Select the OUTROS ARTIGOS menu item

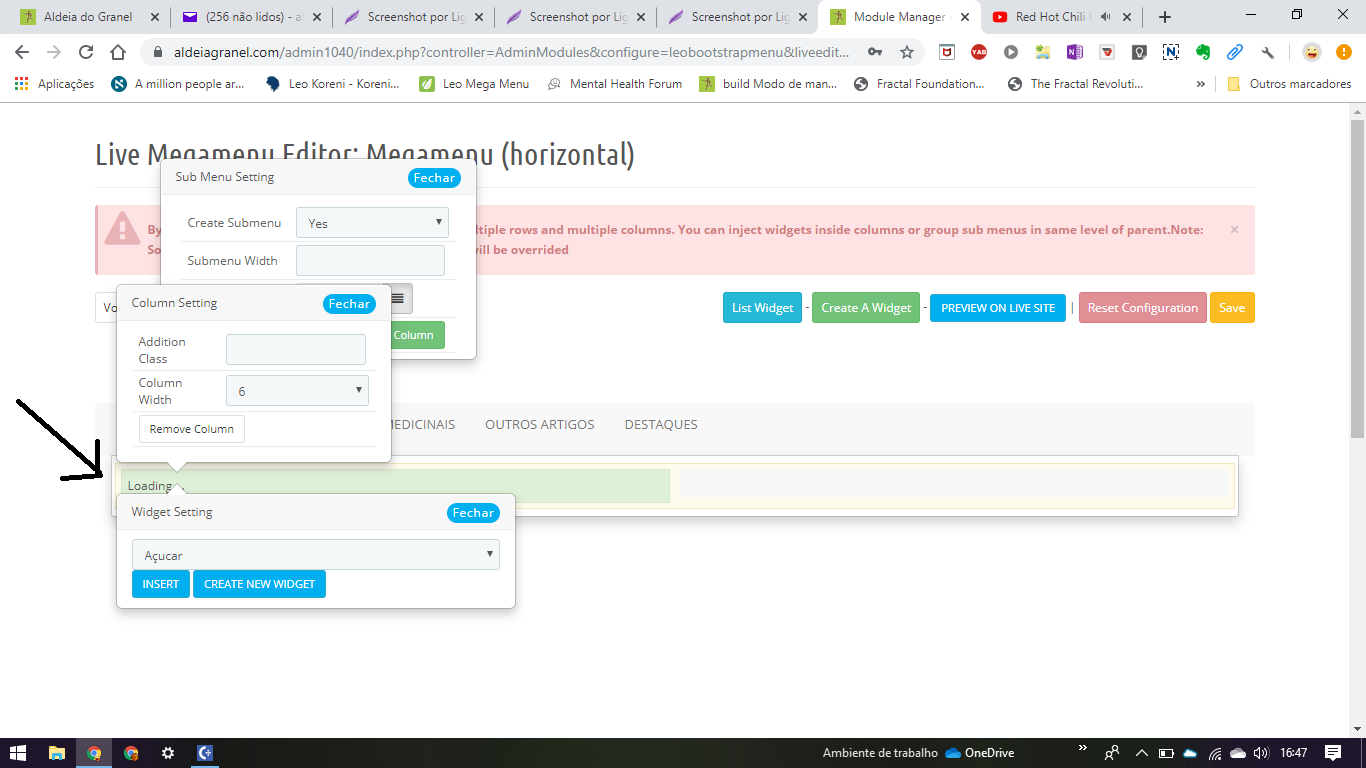[540, 425]
